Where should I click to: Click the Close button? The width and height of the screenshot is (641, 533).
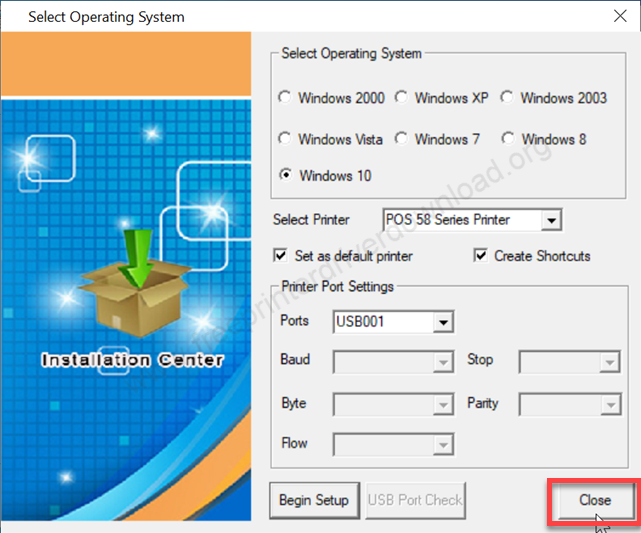pyautogui.click(x=595, y=500)
